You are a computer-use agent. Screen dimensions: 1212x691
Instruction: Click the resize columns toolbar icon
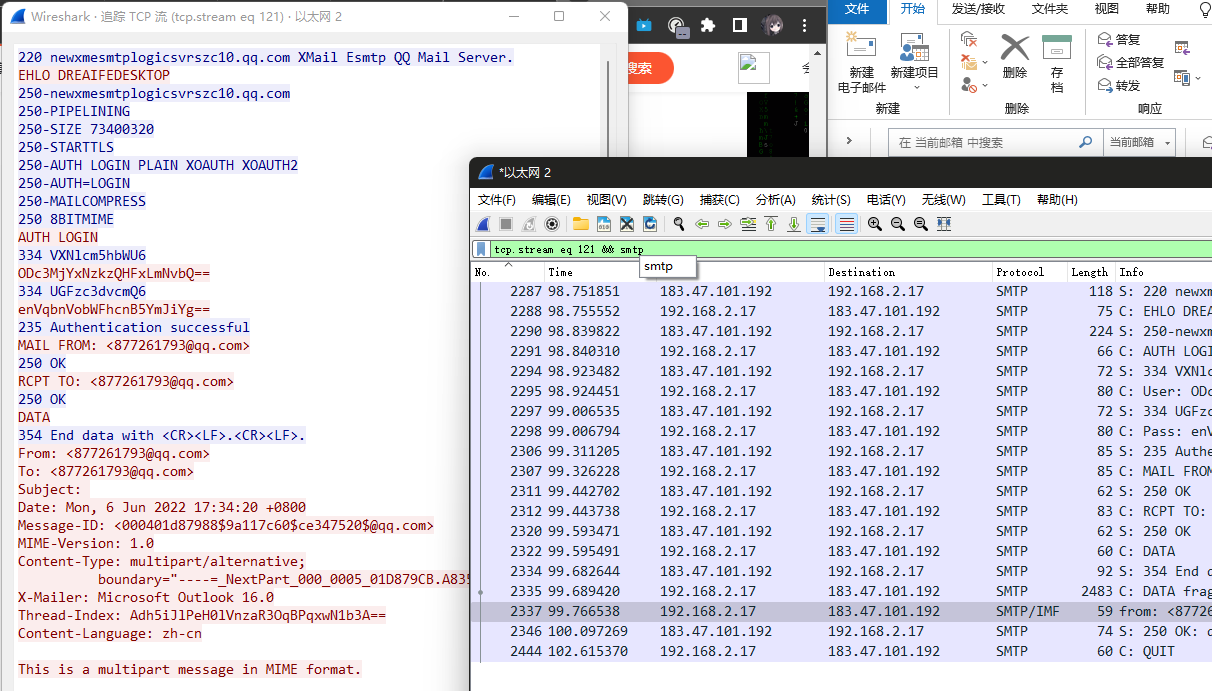click(944, 224)
